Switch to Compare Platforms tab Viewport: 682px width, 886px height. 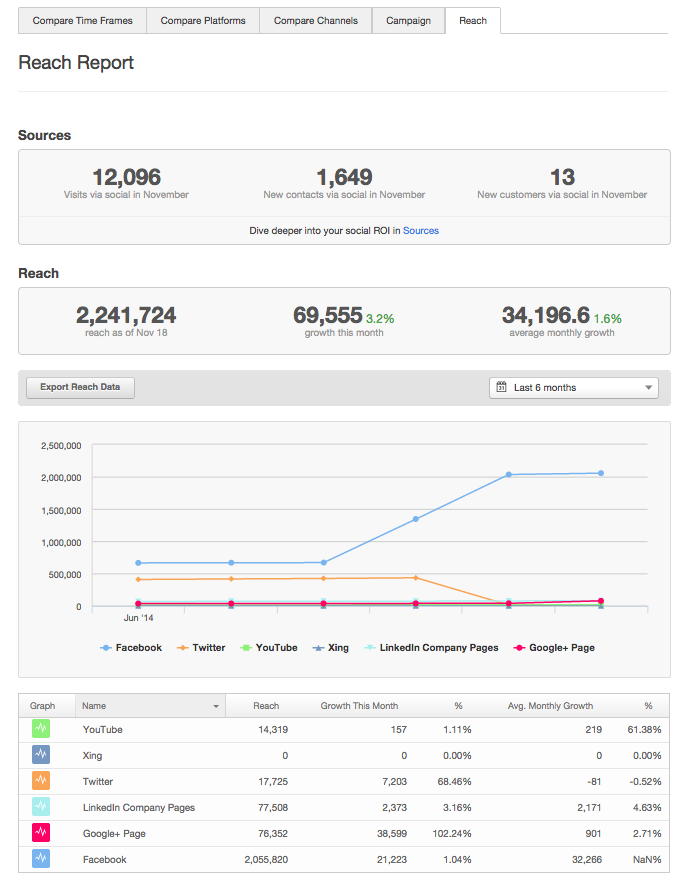pos(203,20)
